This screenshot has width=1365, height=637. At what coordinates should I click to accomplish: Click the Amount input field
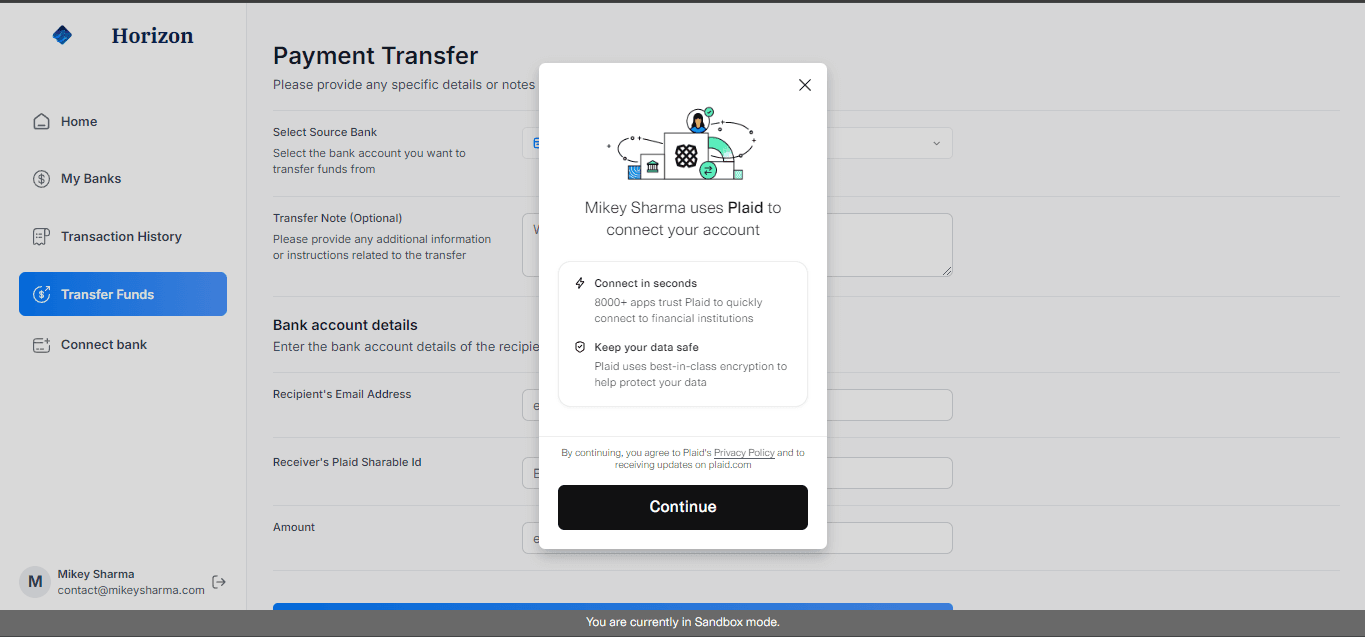click(737, 538)
